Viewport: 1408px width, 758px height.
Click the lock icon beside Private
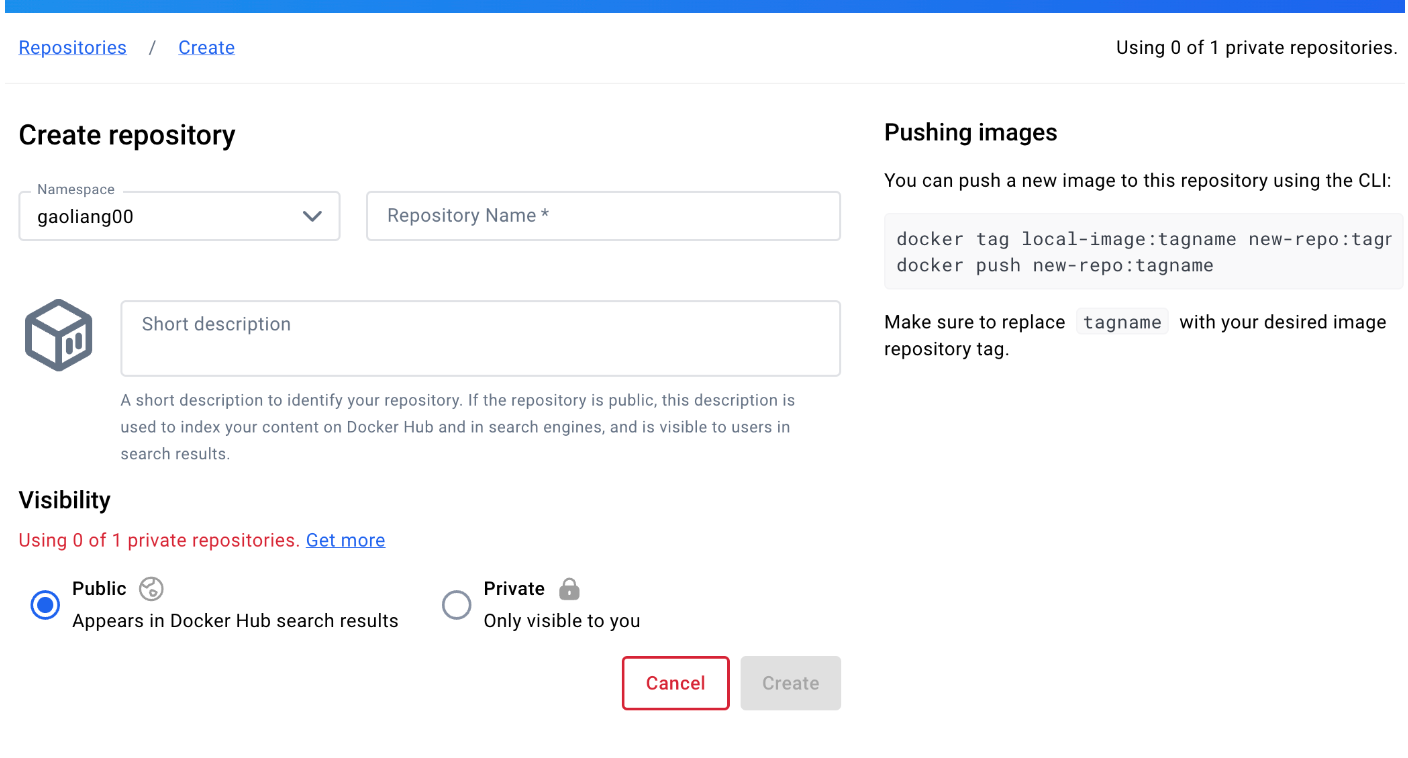pos(569,588)
